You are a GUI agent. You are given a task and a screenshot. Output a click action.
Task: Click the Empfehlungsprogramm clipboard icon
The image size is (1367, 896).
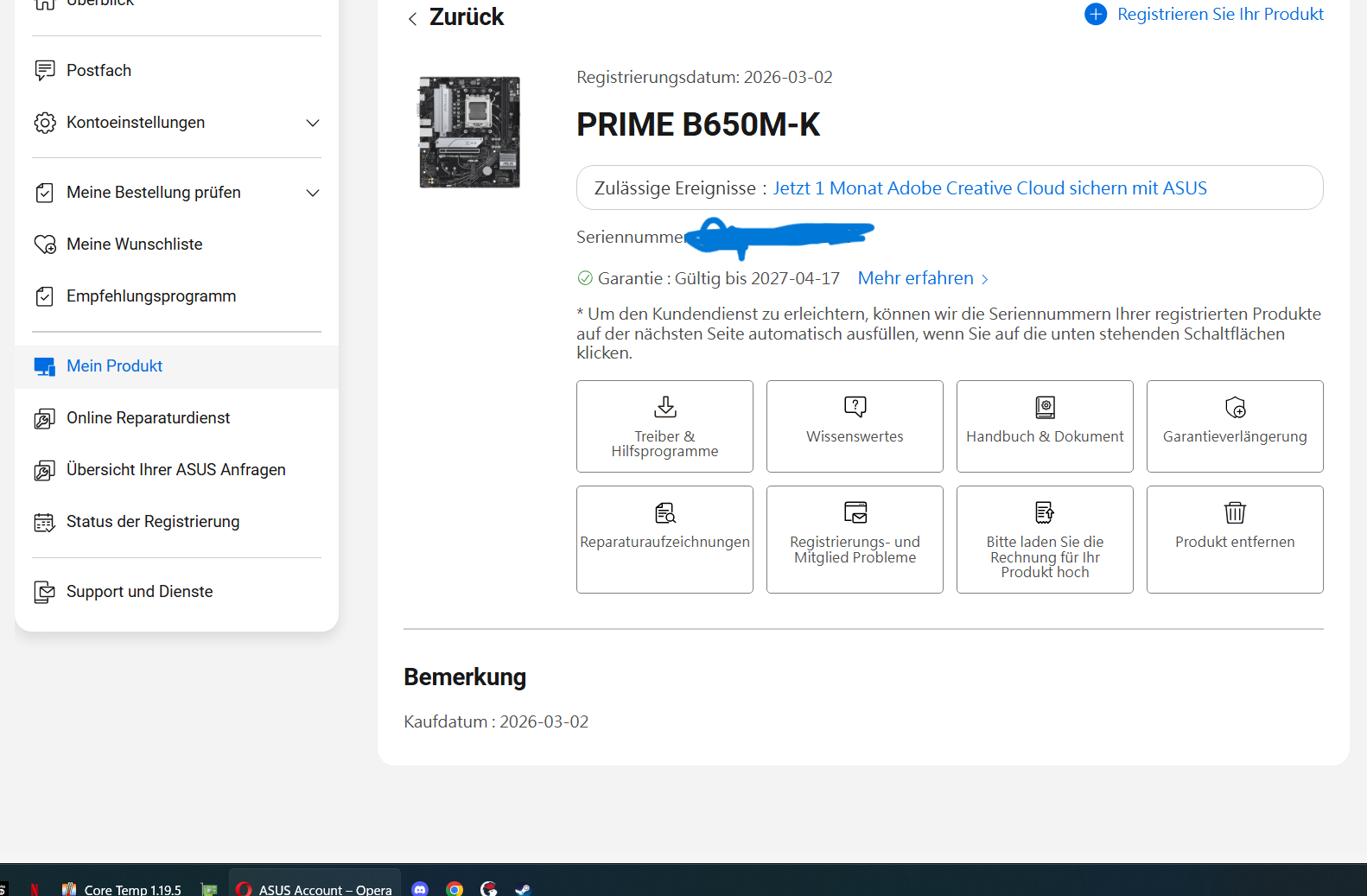click(45, 296)
